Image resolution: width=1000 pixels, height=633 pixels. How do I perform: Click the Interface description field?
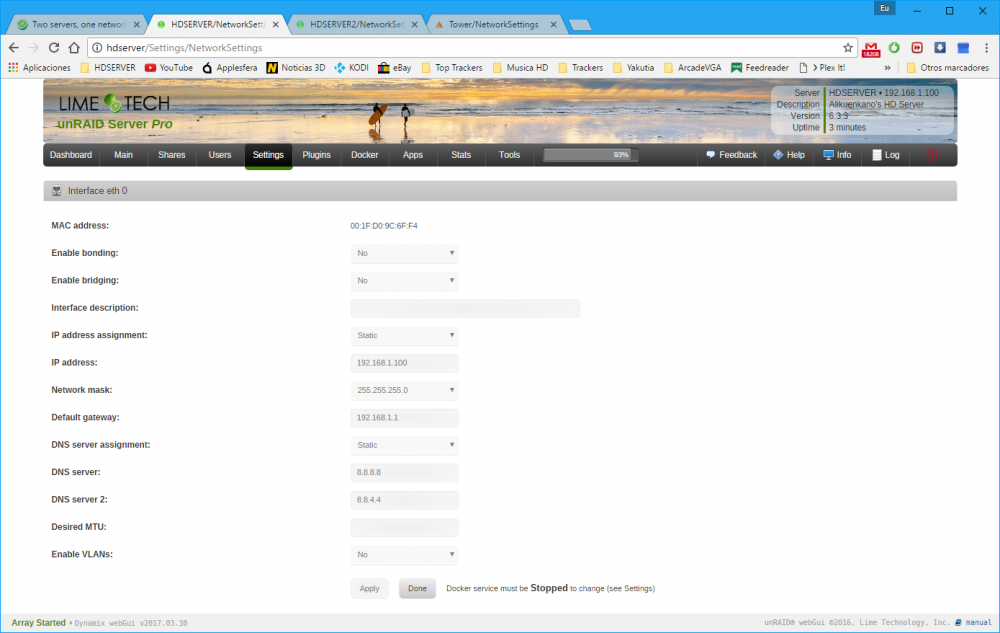click(x=465, y=308)
